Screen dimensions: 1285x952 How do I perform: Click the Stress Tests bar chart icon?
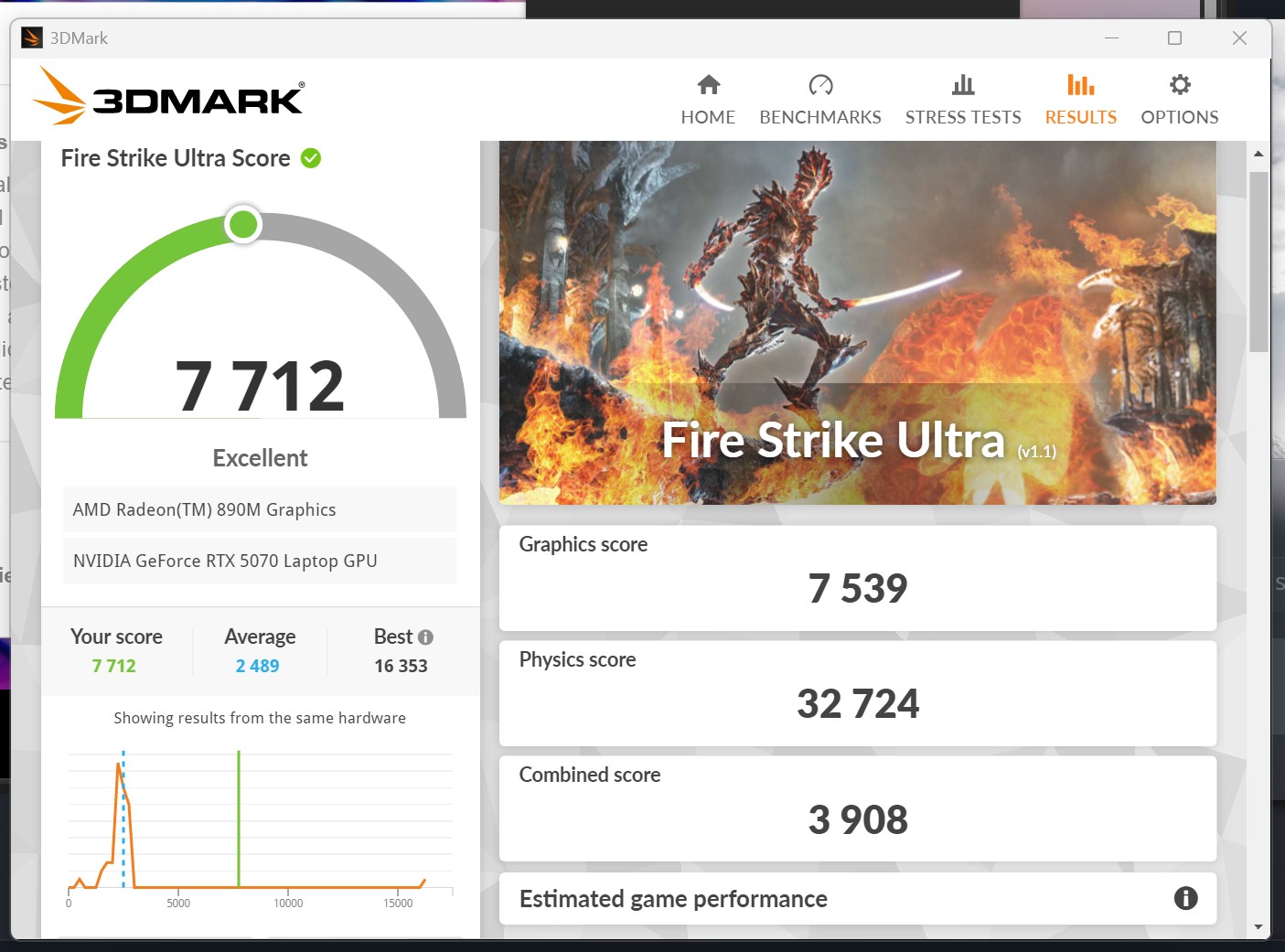(963, 85)
